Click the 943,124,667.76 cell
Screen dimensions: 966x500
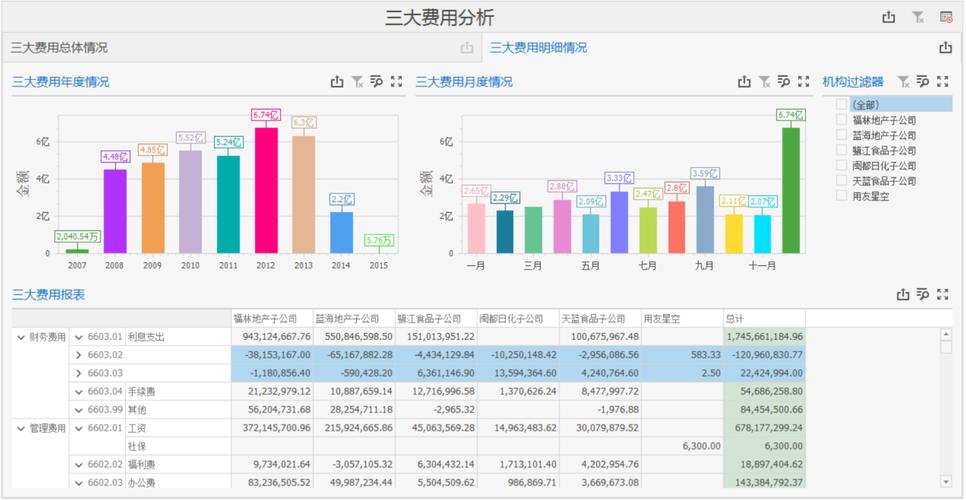point(272,337)
